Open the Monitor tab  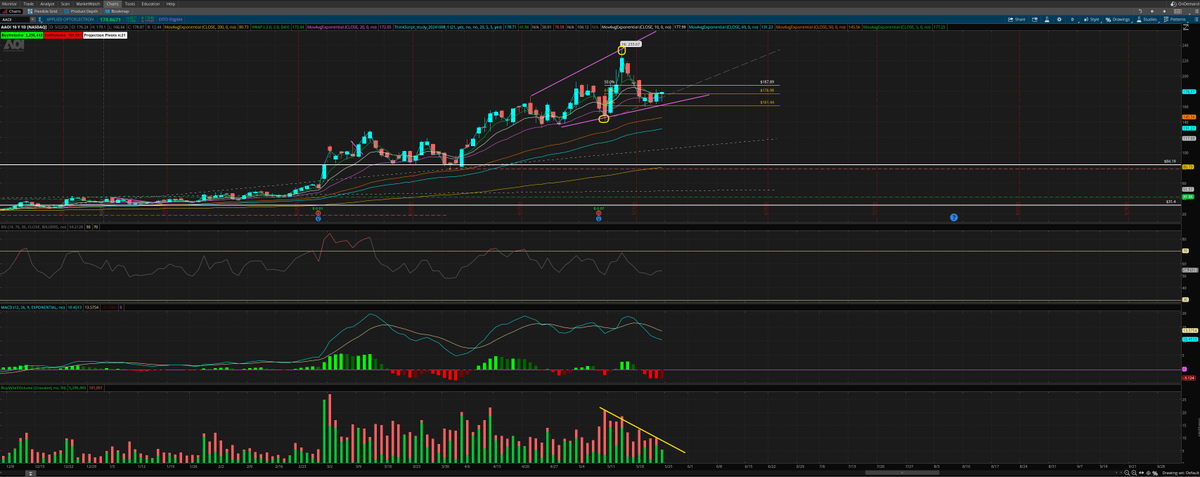point(9,3)
